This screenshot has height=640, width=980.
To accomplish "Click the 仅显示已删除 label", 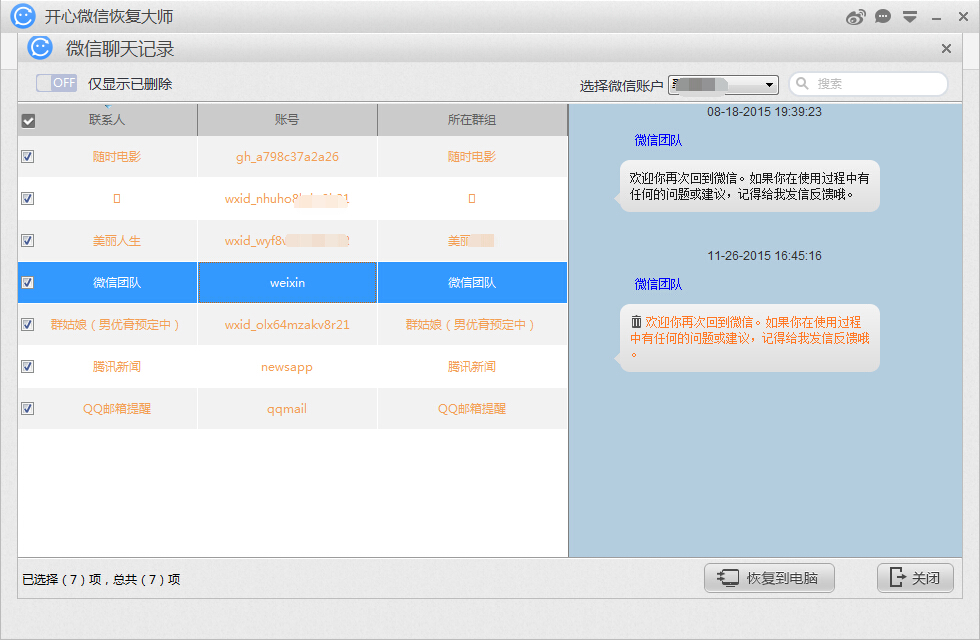I will coord(130,84).
